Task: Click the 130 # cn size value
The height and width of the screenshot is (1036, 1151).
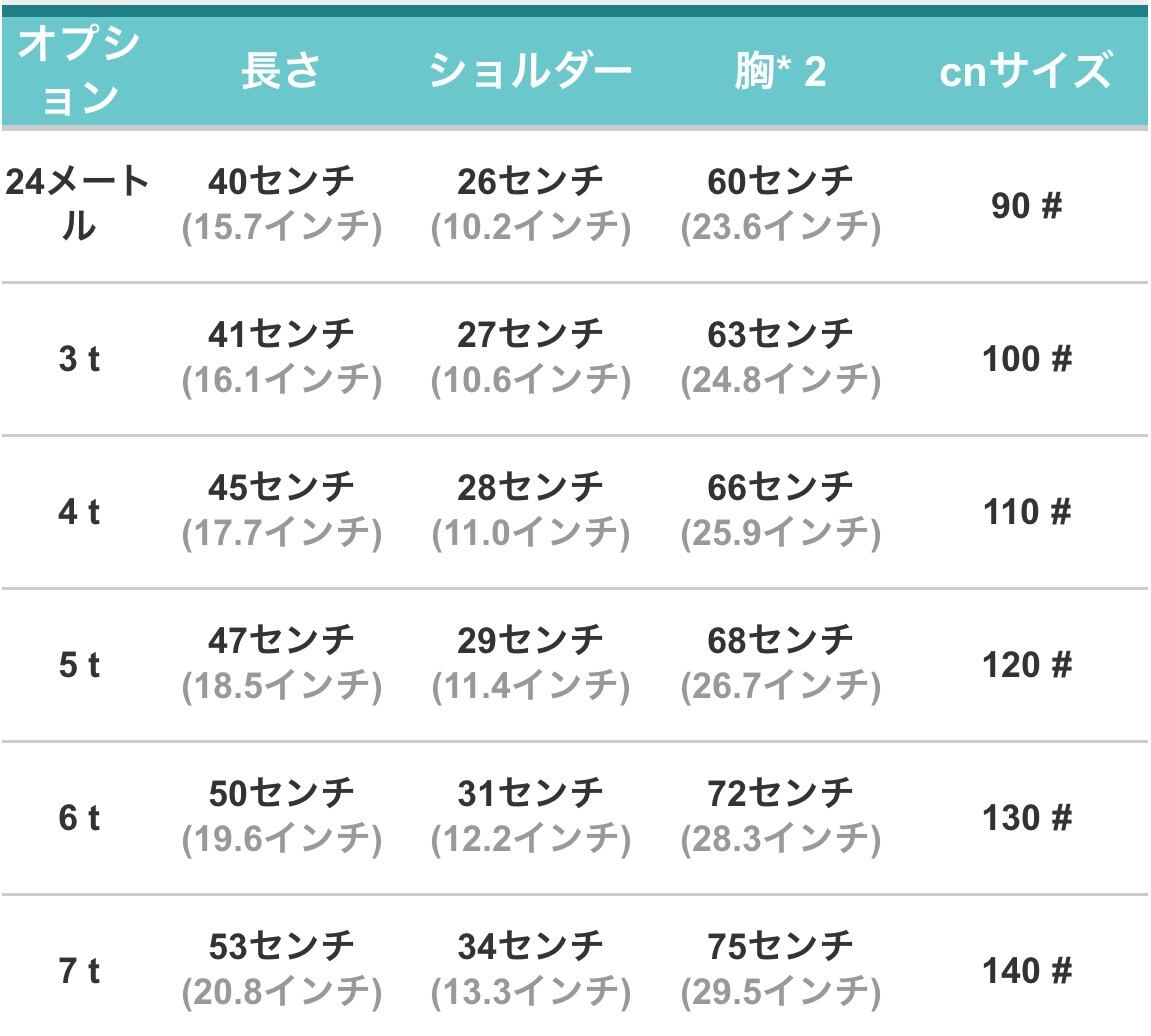Action: click(1026, 818)
